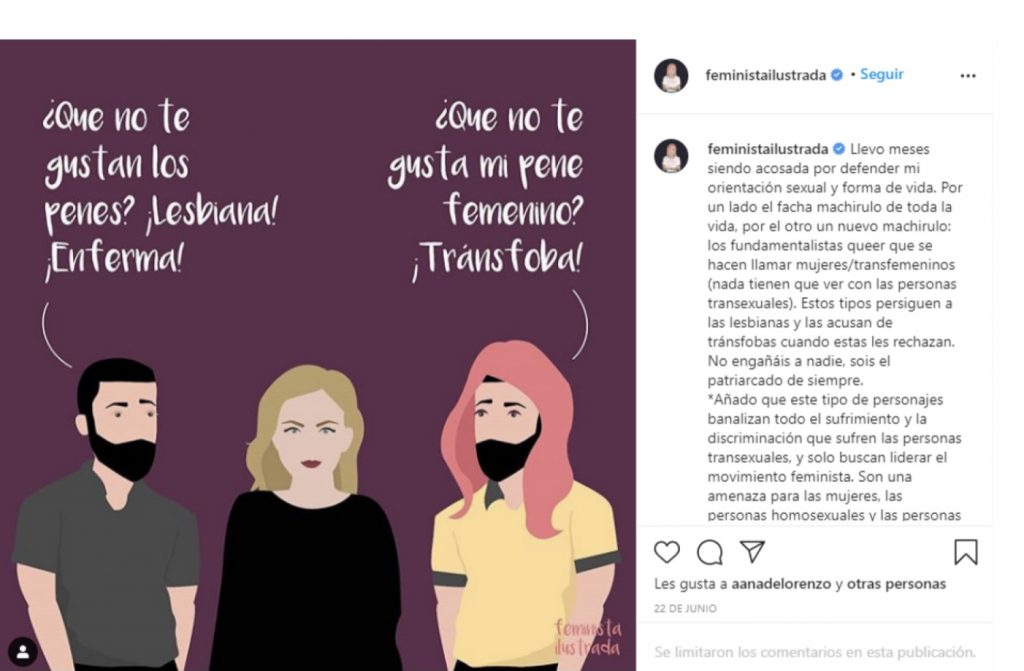This screenshot has height=671, width=1024.
Task: Click the feminista ilustrada watermark on image
Action: 588,638
